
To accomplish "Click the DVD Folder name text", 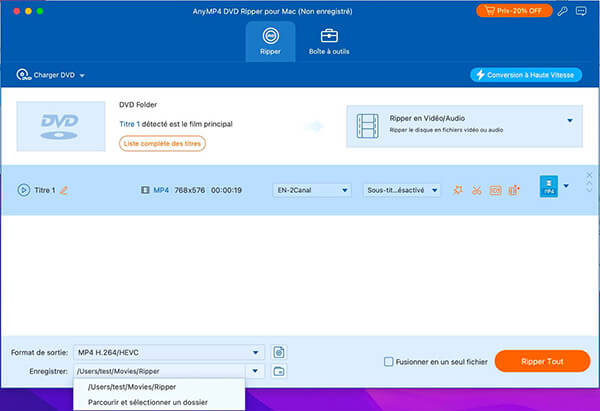I will 138,104.
